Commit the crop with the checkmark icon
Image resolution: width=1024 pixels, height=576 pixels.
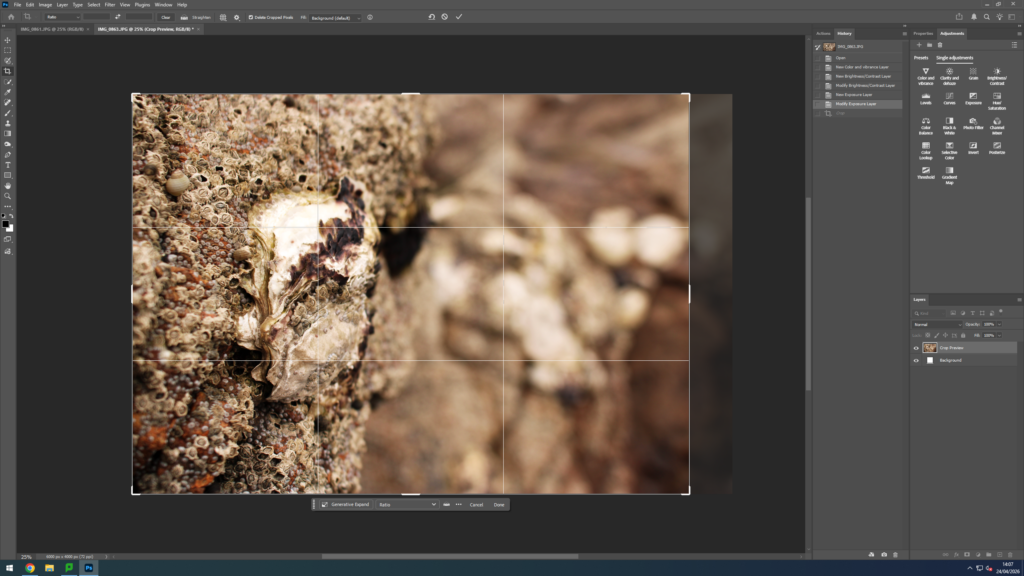(459, 17)
